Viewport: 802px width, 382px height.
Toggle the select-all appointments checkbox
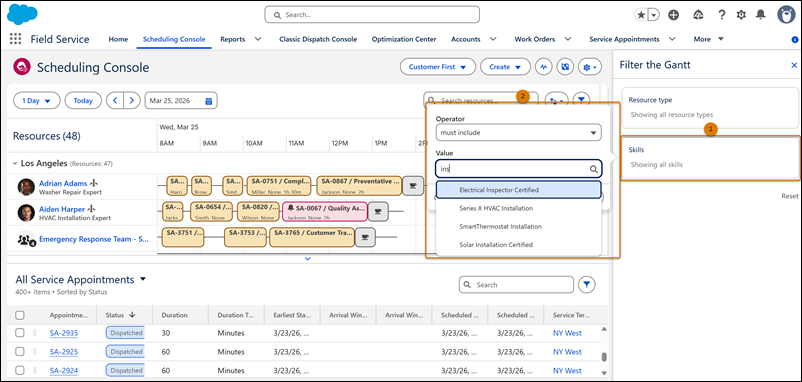point(20,316)
